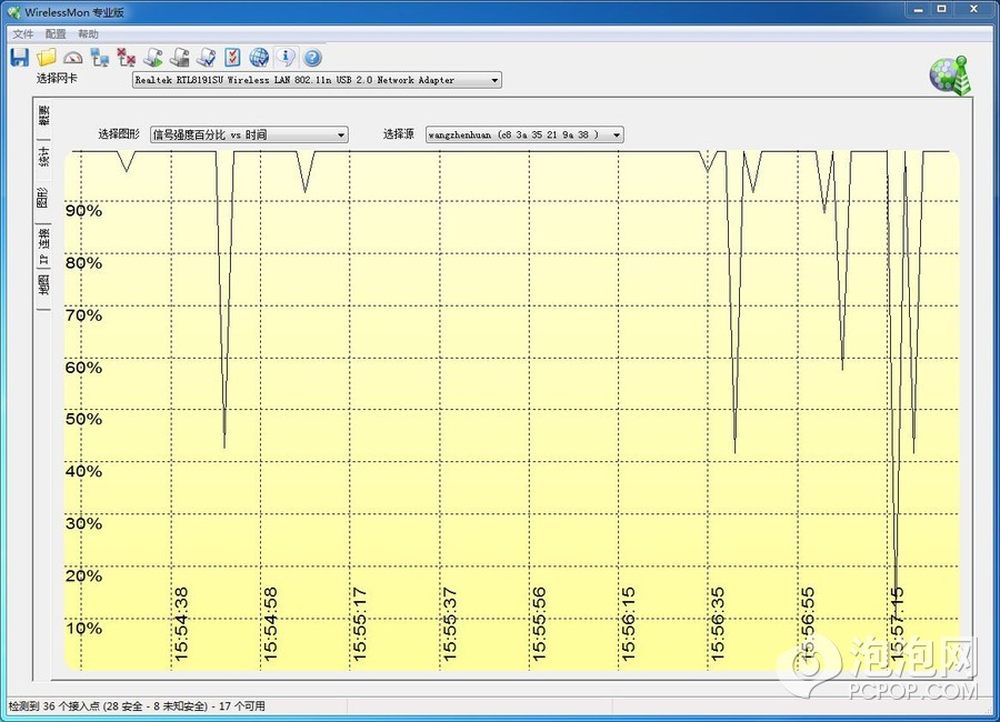Switch to the 概要 side tab
The width and height of the screenshot is (1000, 722).
pos(43,115)
